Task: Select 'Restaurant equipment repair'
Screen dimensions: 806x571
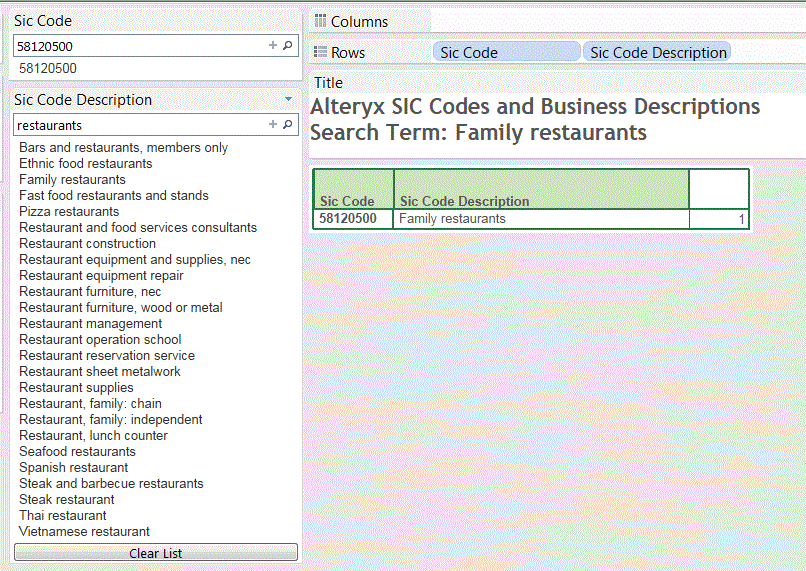Action: pyautogui.click(x=101, y=275)
